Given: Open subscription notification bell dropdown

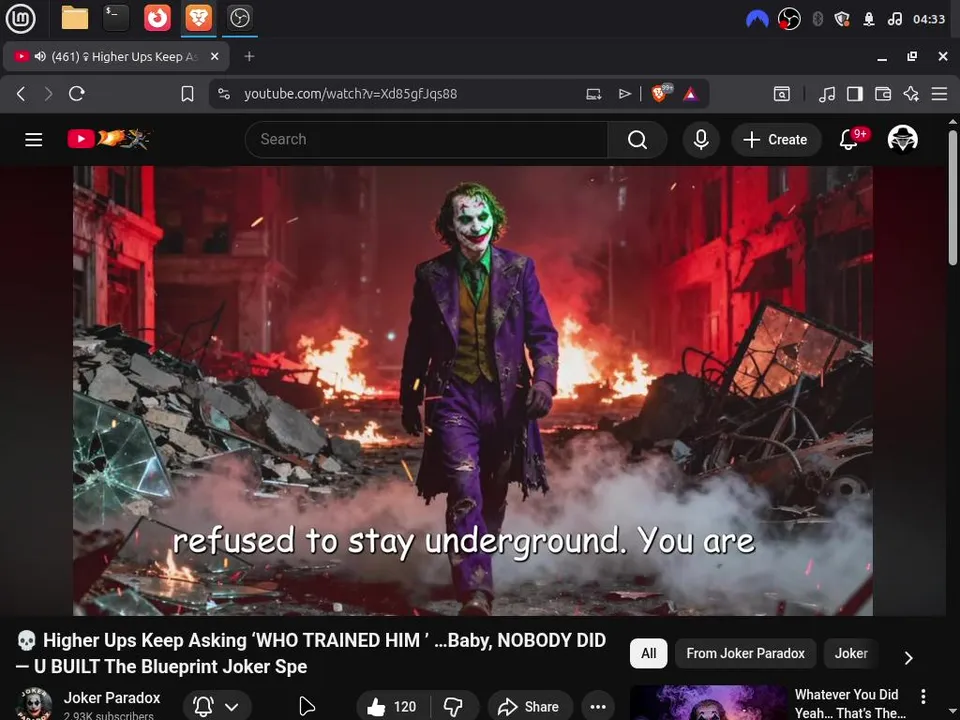Looking at the screenshot, I should 217,706.
